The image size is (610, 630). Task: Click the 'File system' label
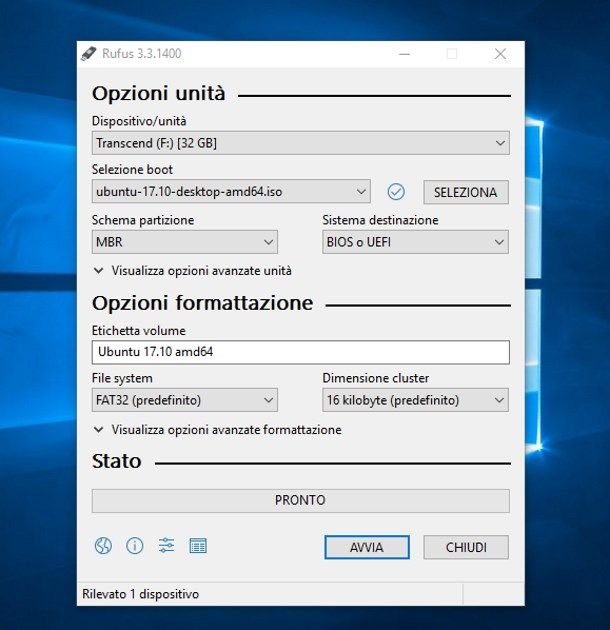[x=122, y=378]
